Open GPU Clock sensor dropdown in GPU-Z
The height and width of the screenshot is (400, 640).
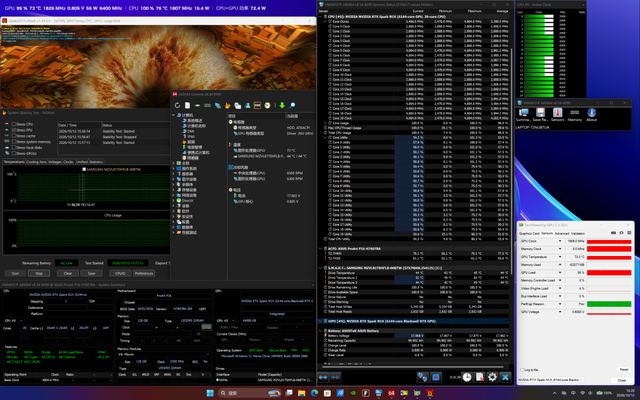tap(560, 241)
